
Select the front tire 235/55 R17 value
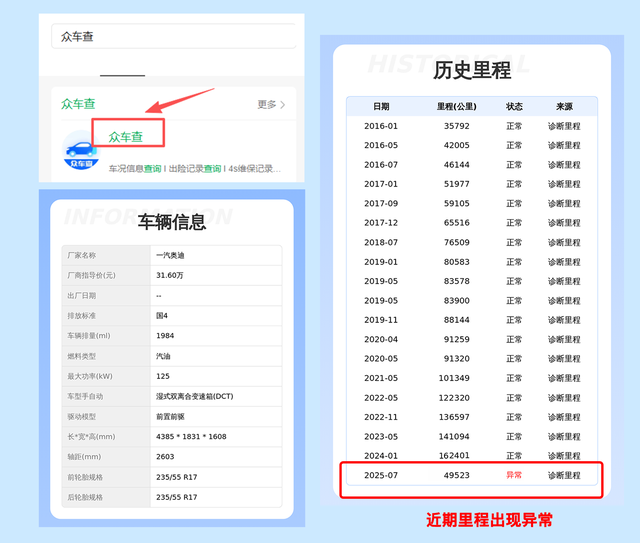coord(177,477)
